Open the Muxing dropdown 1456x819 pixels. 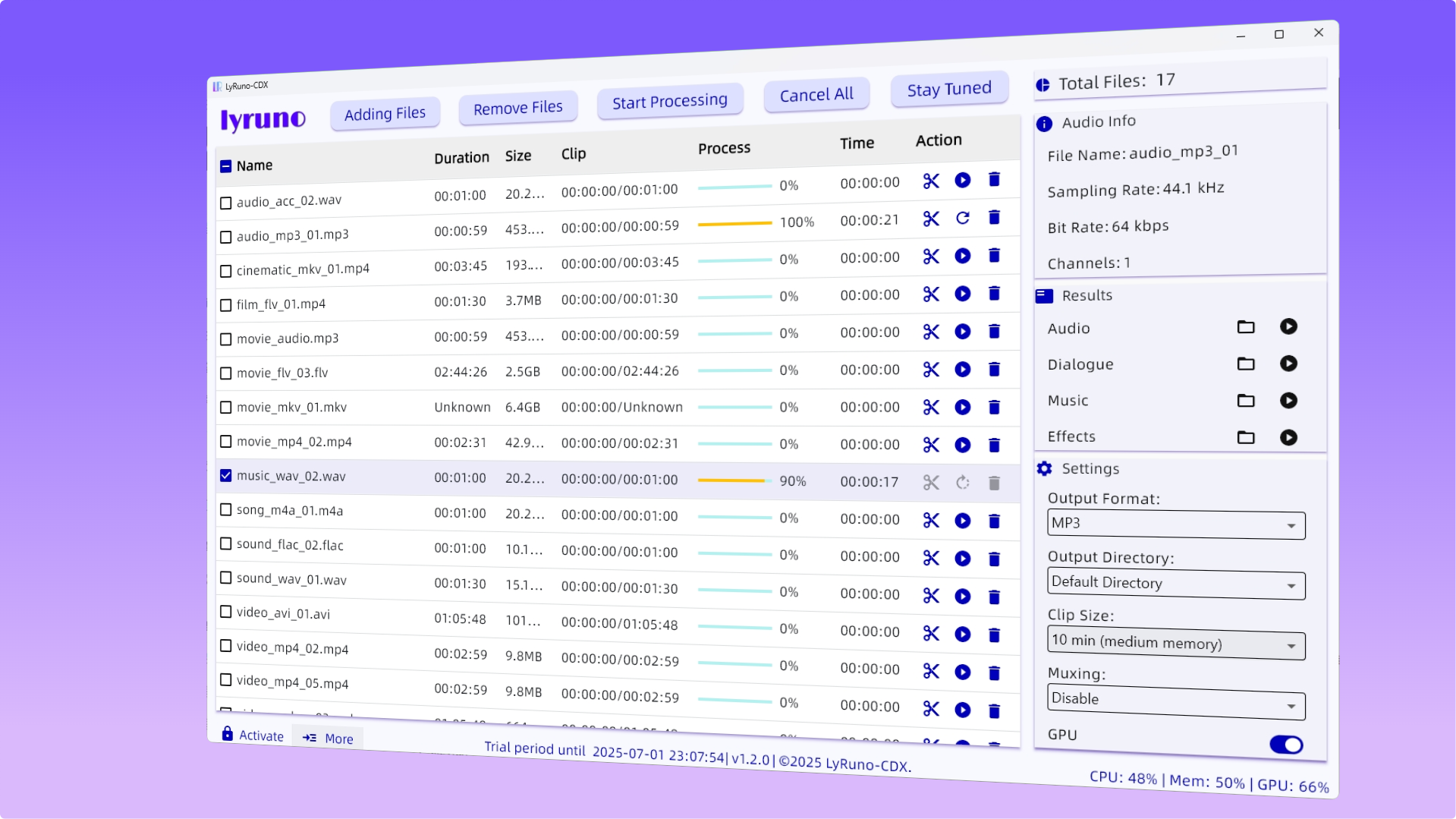point(1176,703)
